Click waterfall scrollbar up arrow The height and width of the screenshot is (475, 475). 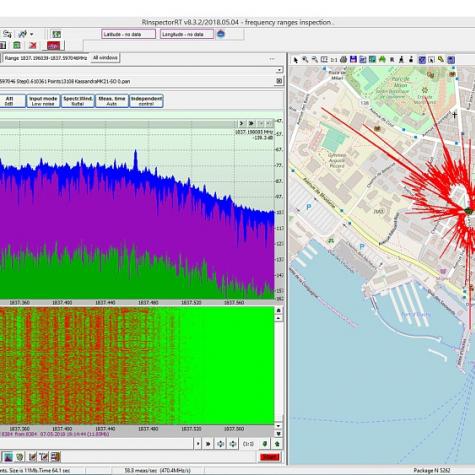(279, 318)
